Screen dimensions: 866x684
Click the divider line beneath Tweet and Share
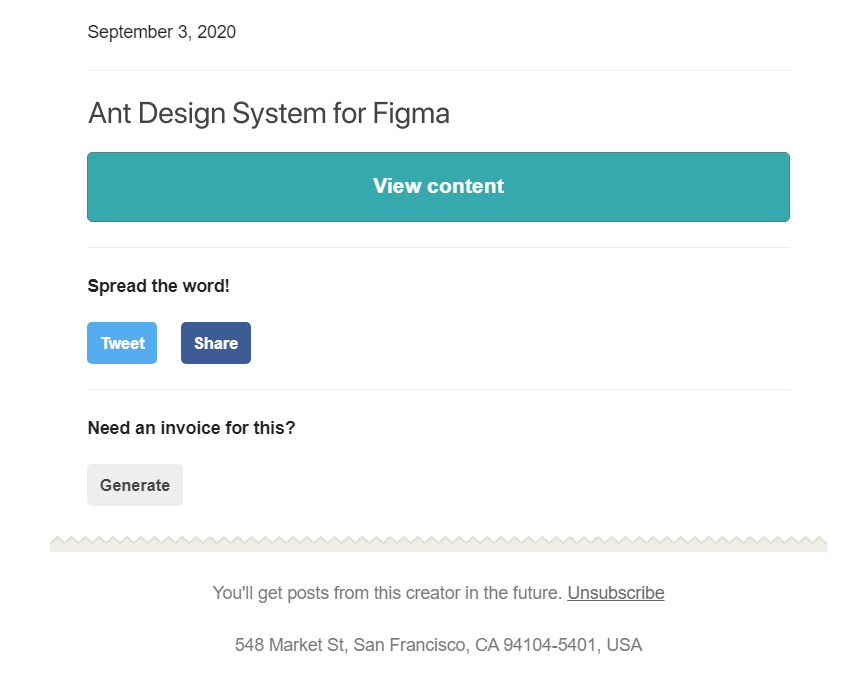[439, 390]
